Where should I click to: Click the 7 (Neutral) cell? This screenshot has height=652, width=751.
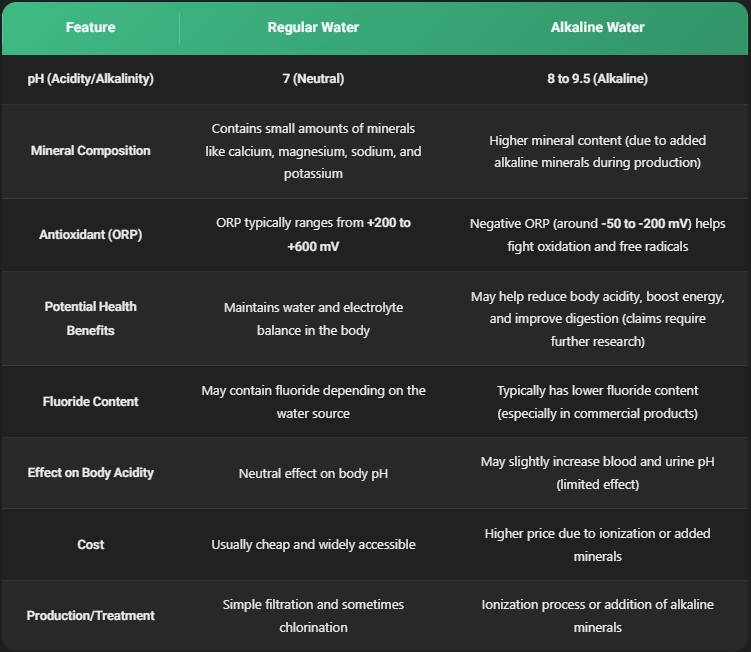tap(313, 79)
